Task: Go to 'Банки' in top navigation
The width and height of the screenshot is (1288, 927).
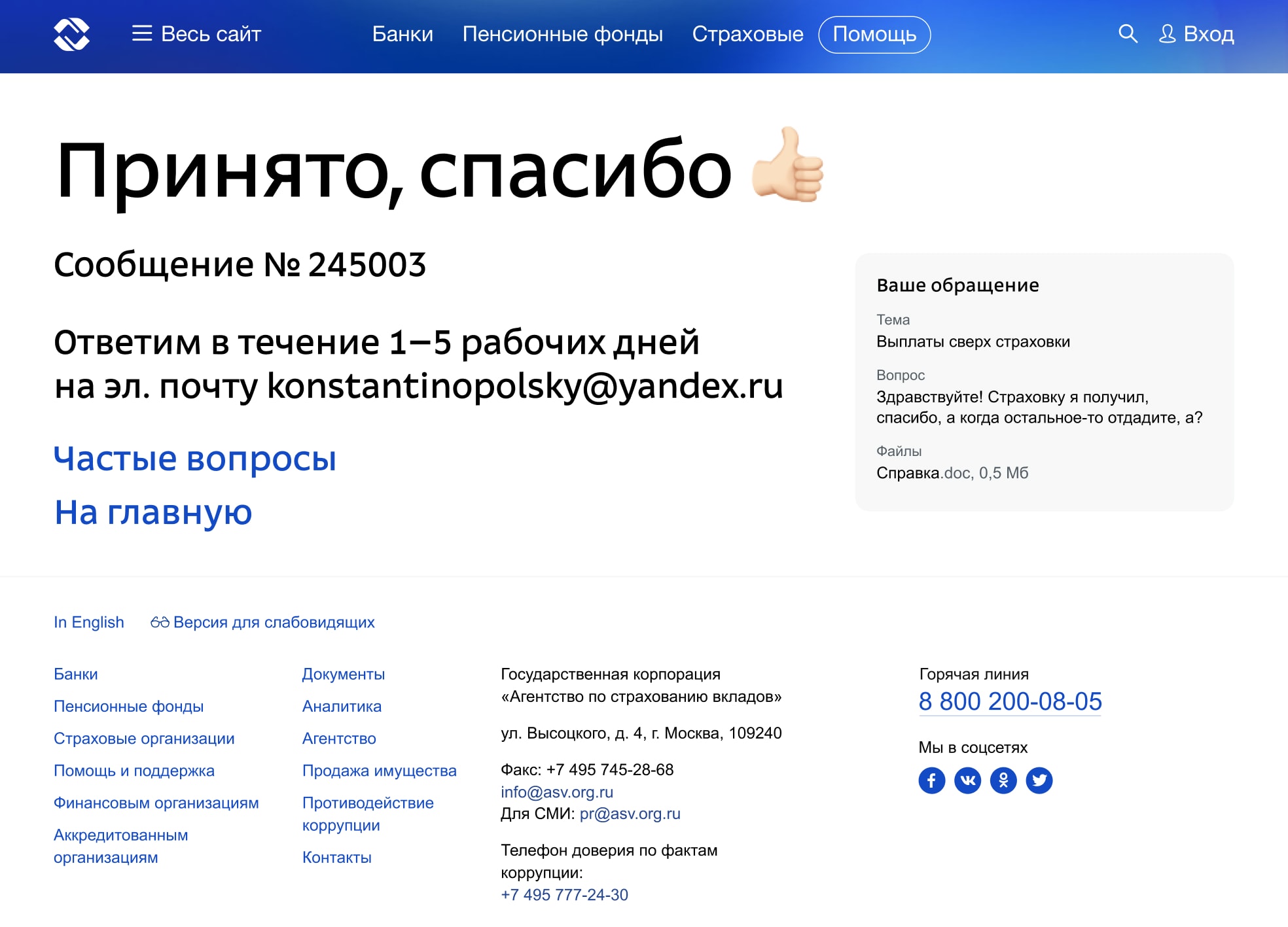Action: (402, 34)
